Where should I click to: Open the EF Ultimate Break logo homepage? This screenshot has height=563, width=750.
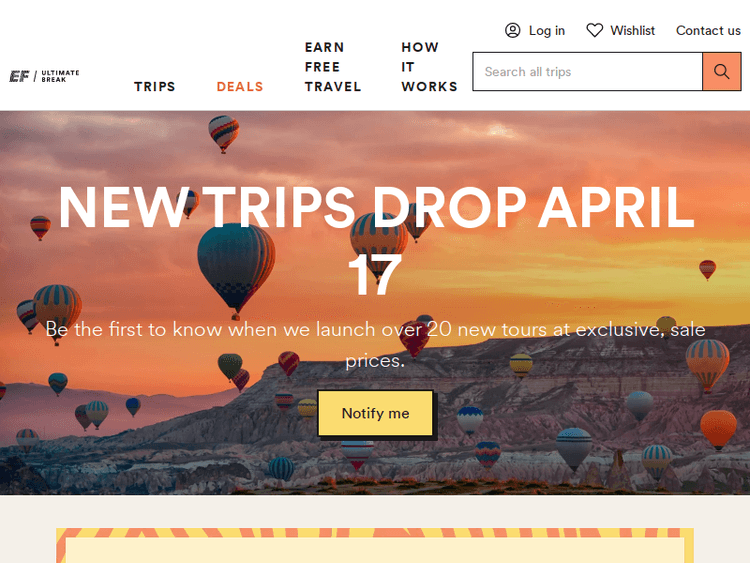click(44, 76)
